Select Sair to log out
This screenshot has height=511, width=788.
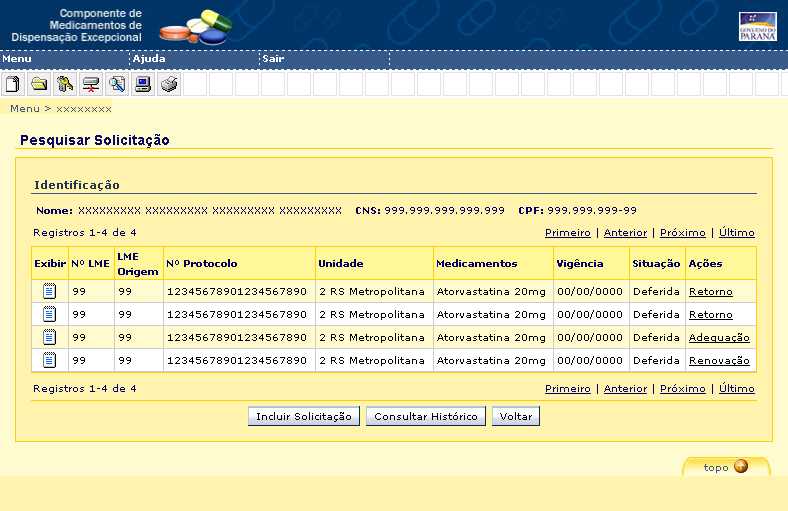pos(273,59)
